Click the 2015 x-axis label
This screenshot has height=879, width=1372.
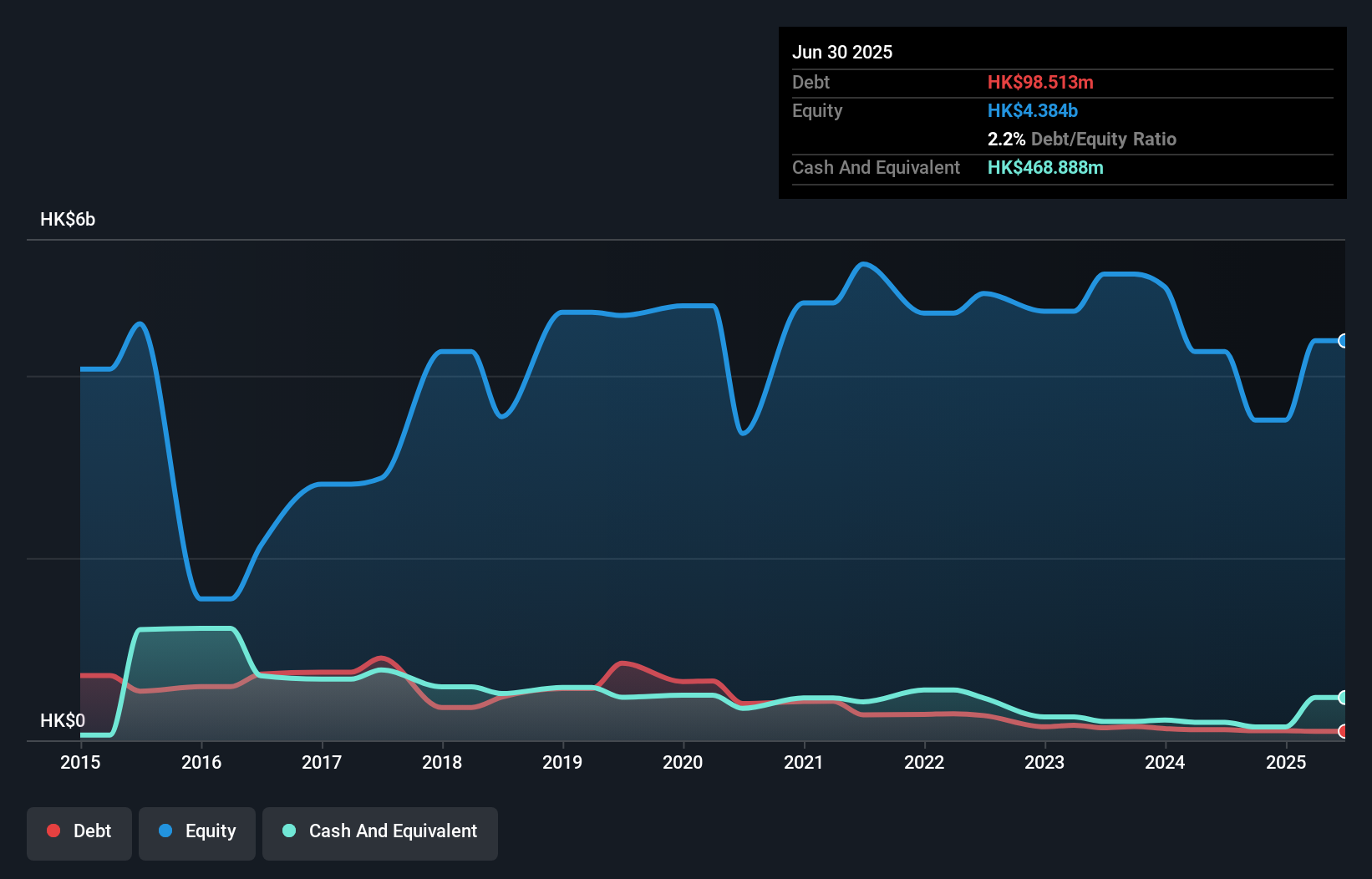coord(80,762)
